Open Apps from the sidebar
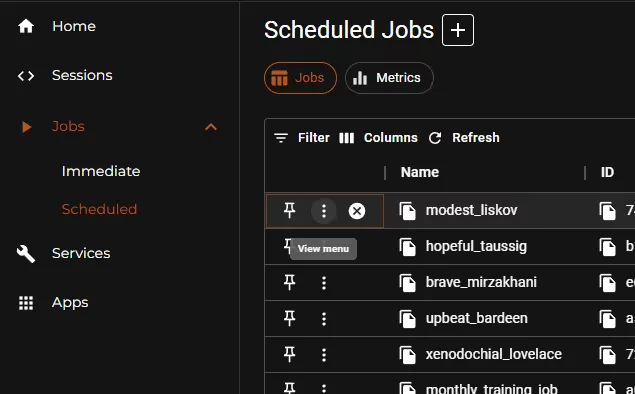The width and height of the screenshot is (635, 394). (x=70, y=302)
